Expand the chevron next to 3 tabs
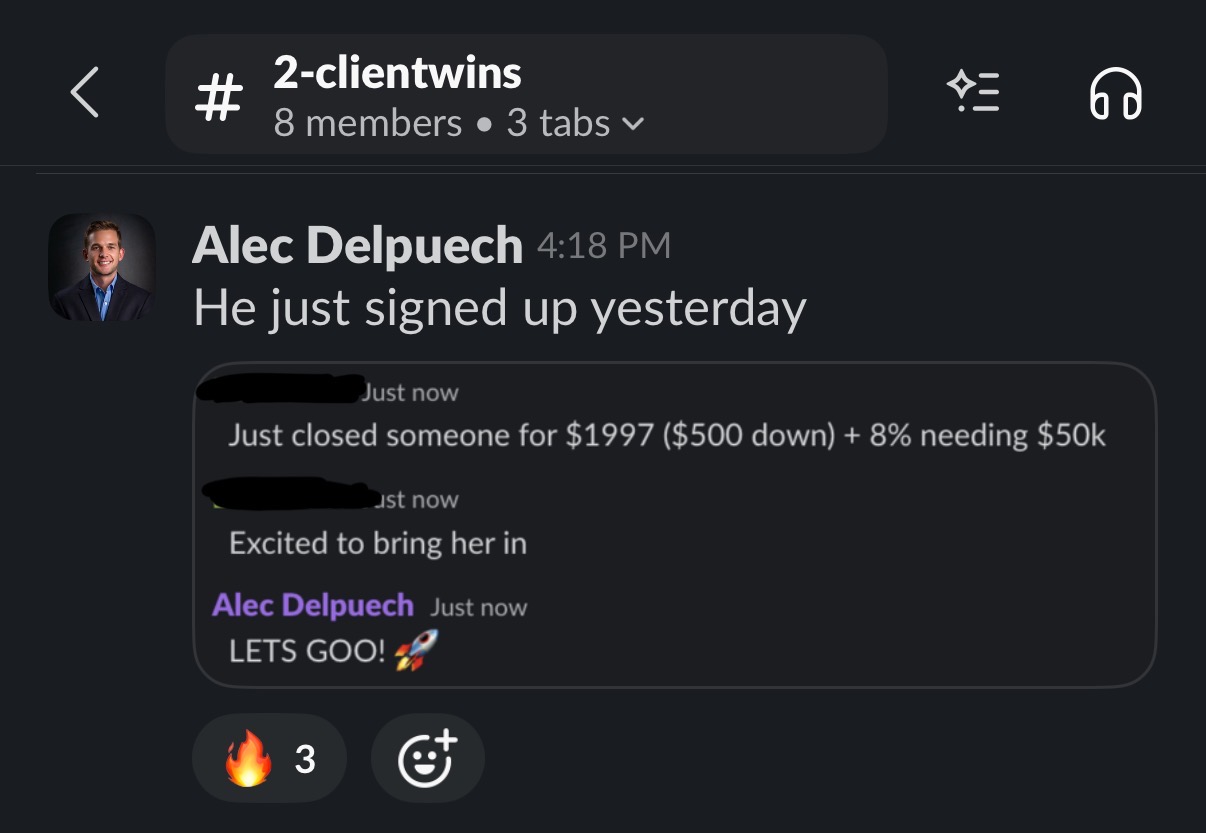Screen dimensions: 1206x833 click(633, 126)
